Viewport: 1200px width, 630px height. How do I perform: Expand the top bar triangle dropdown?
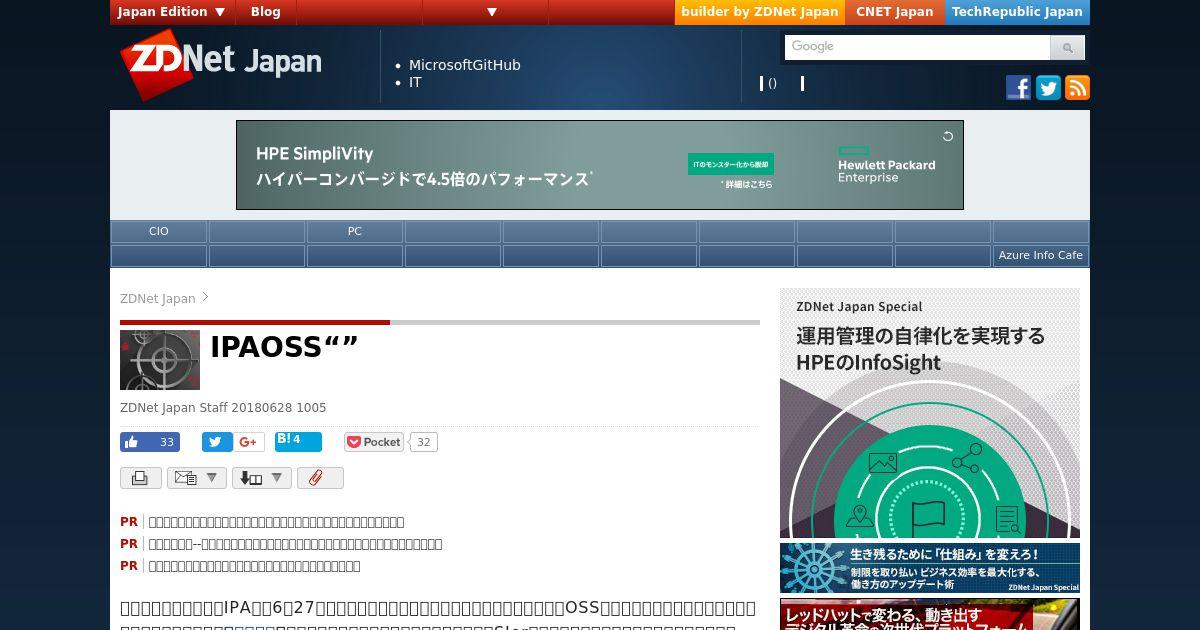point(492,12)
